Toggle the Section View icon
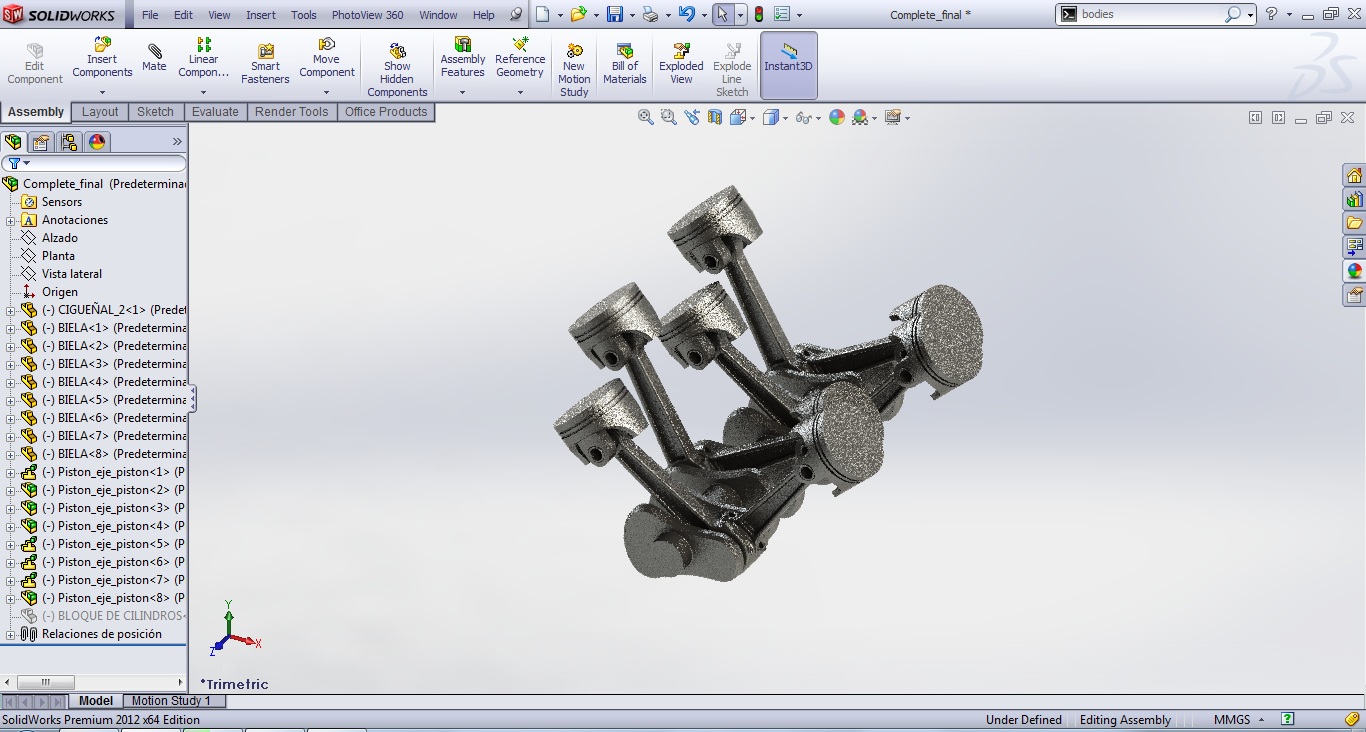This screenshot has height=732, width=1366. point(715,117)
